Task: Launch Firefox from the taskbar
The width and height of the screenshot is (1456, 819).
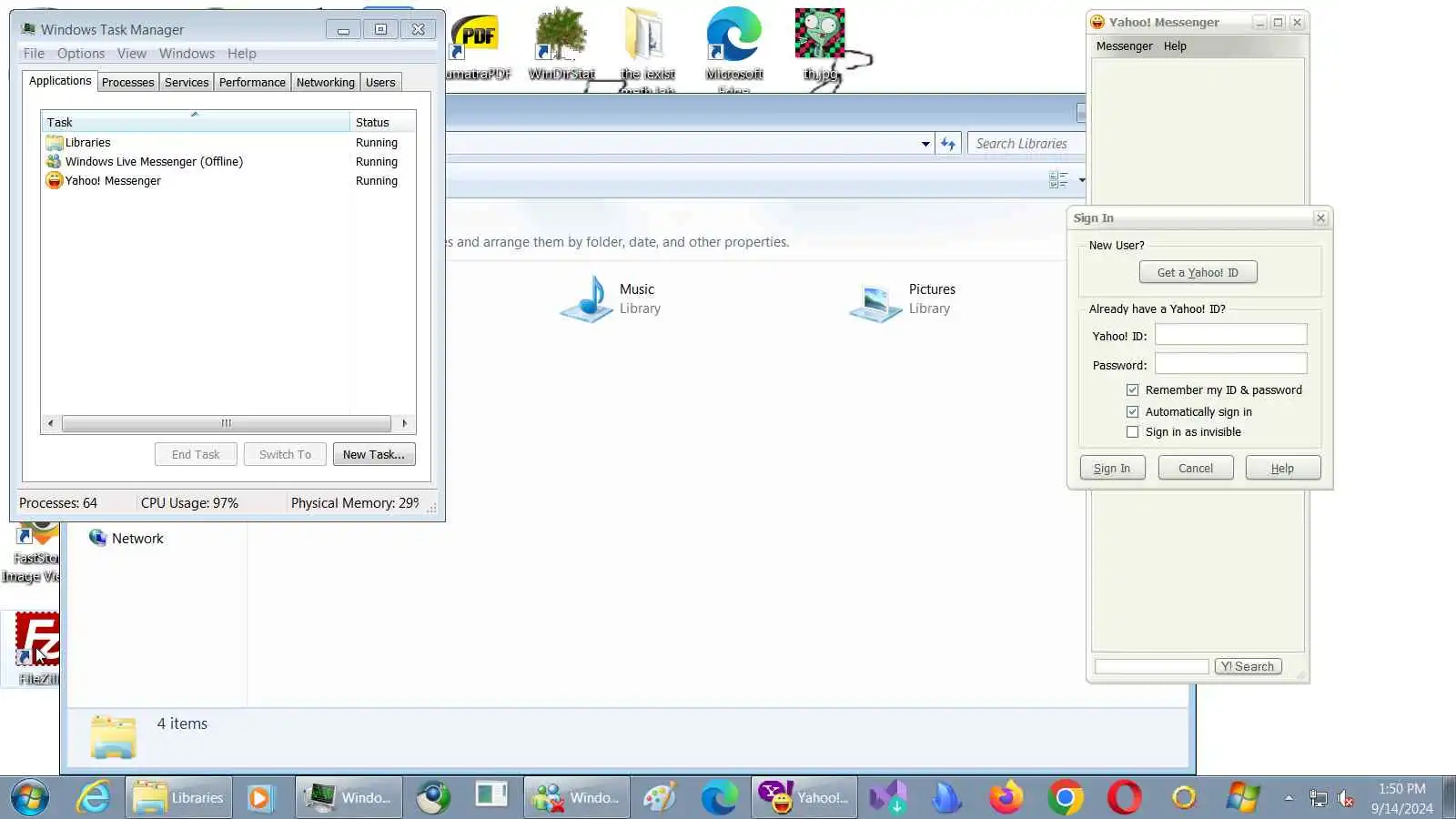Action: pos(1006,798)
